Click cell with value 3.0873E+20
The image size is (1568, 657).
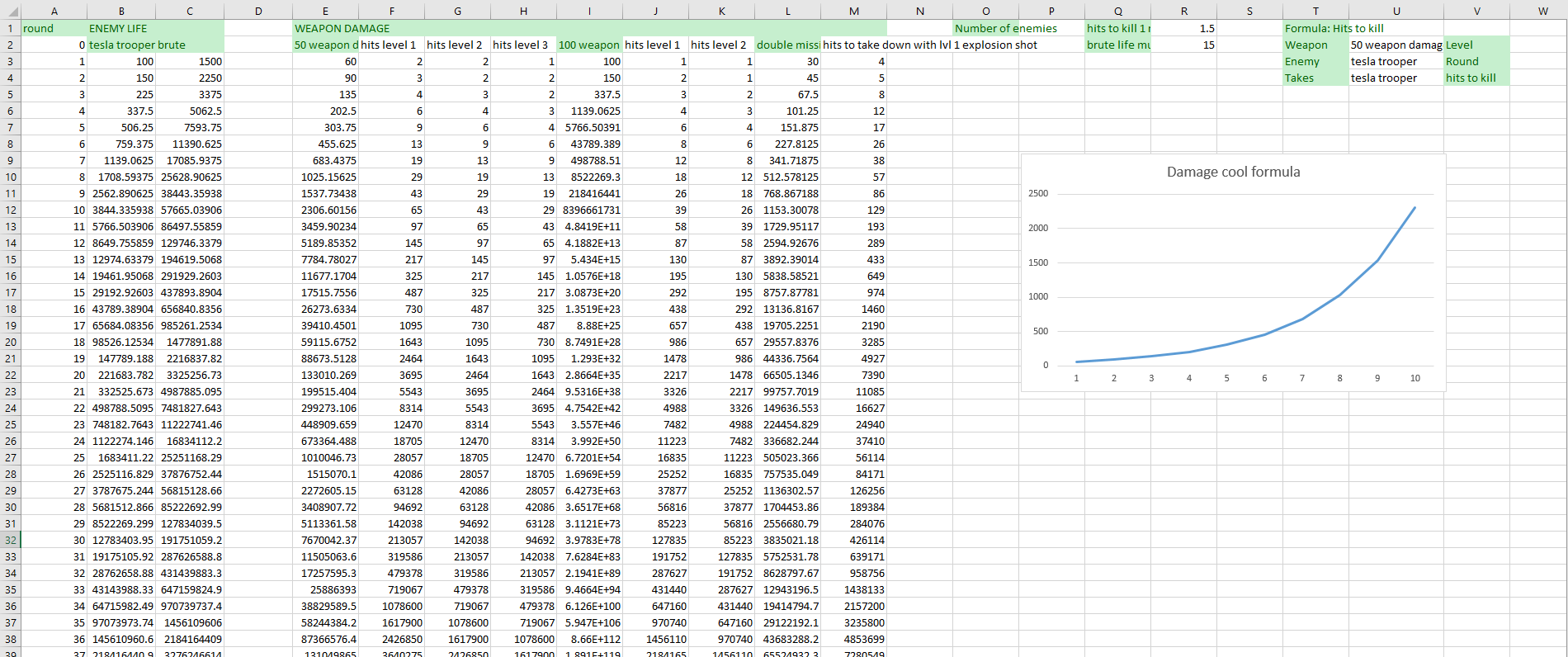(x=589, y=292)
